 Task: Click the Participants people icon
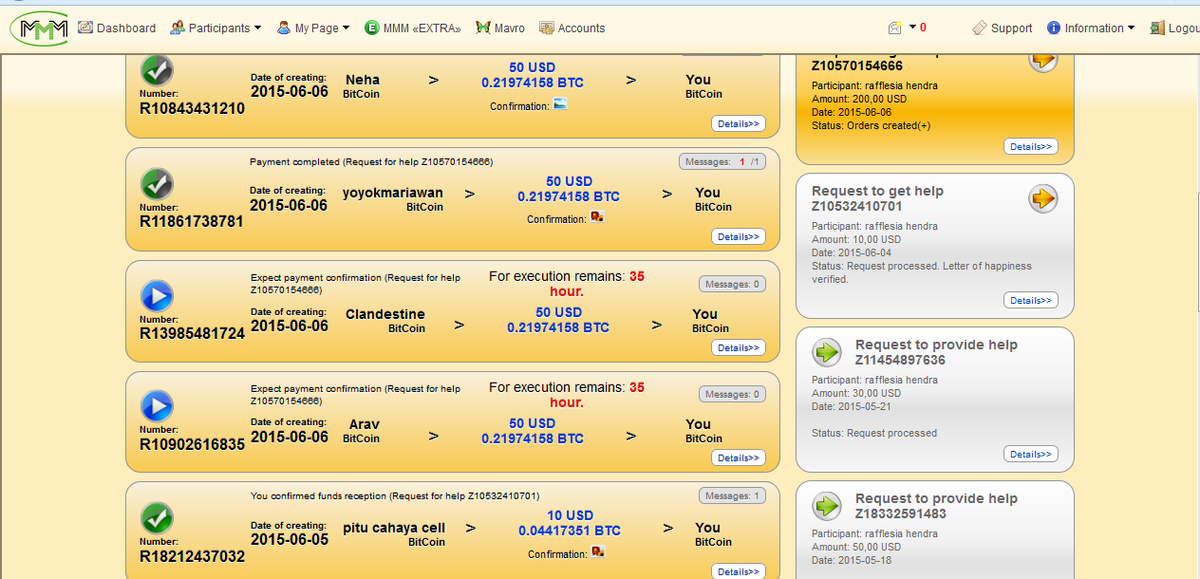[x=178, y=28]
